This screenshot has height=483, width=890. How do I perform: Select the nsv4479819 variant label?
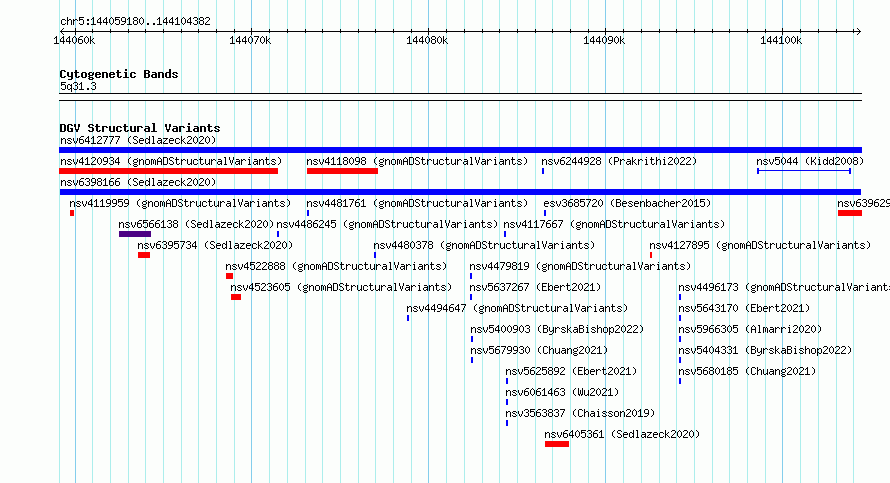coord(580,266)
